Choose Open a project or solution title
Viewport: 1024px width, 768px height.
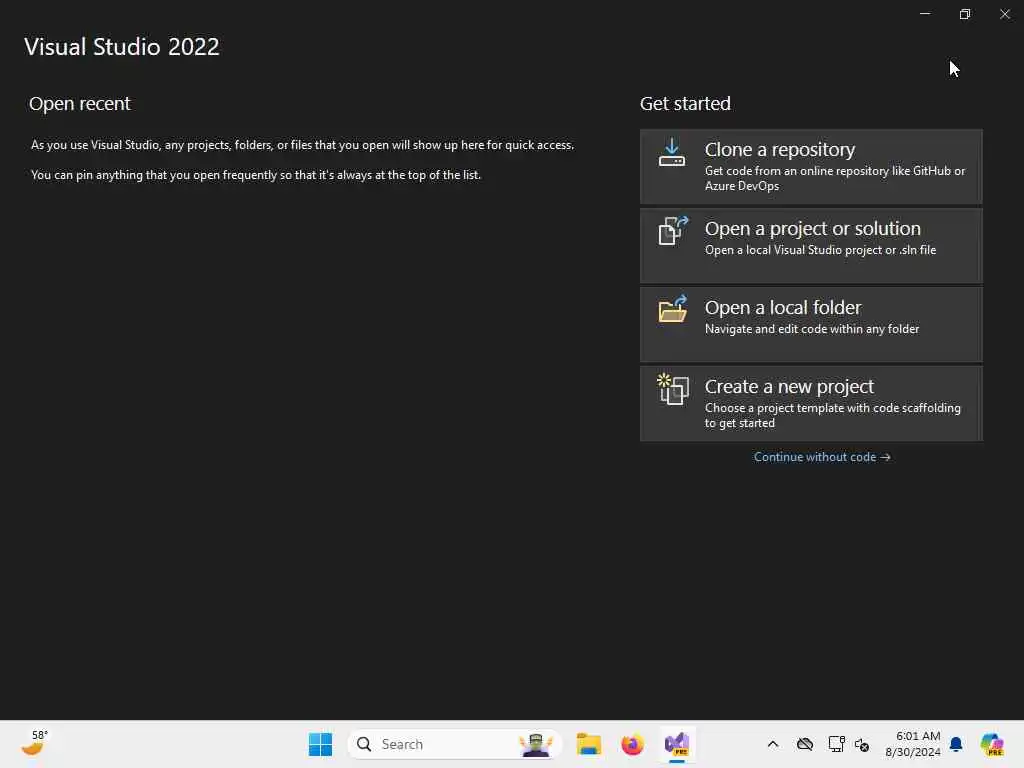pos(812,229)
